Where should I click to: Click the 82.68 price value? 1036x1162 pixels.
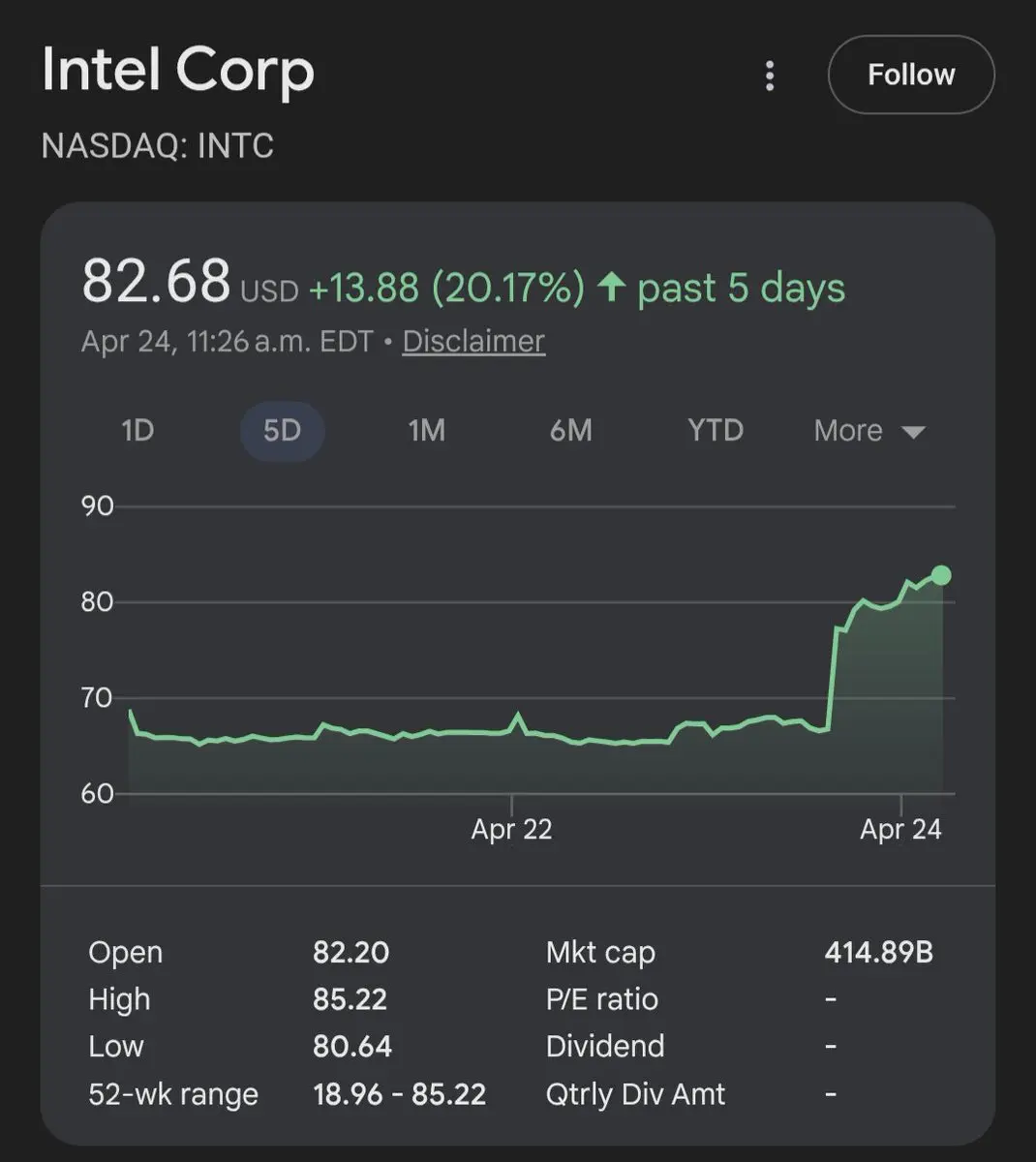(156, 282)
